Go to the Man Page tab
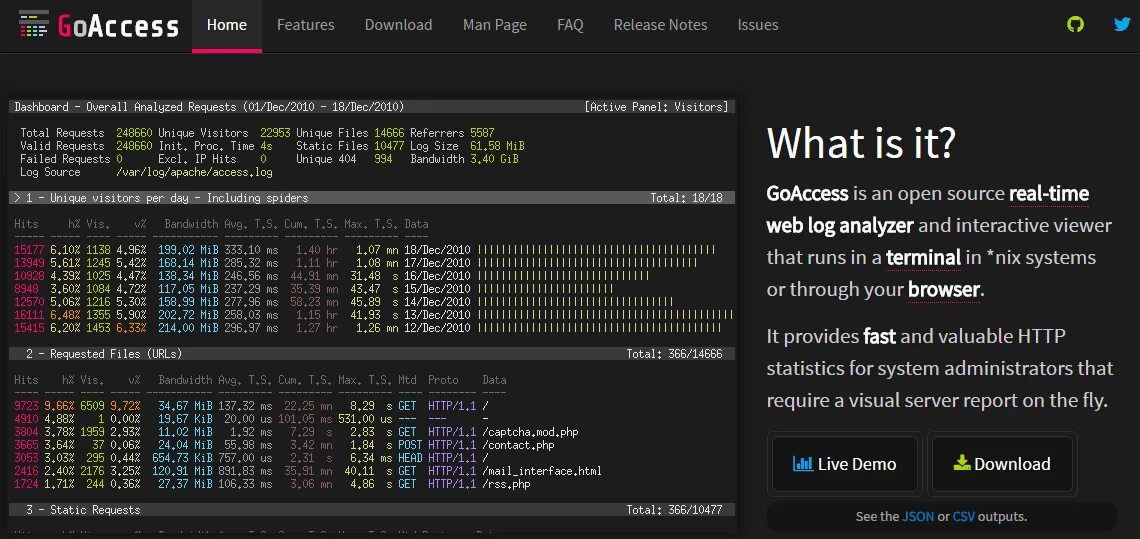 [x=494, y=25]
